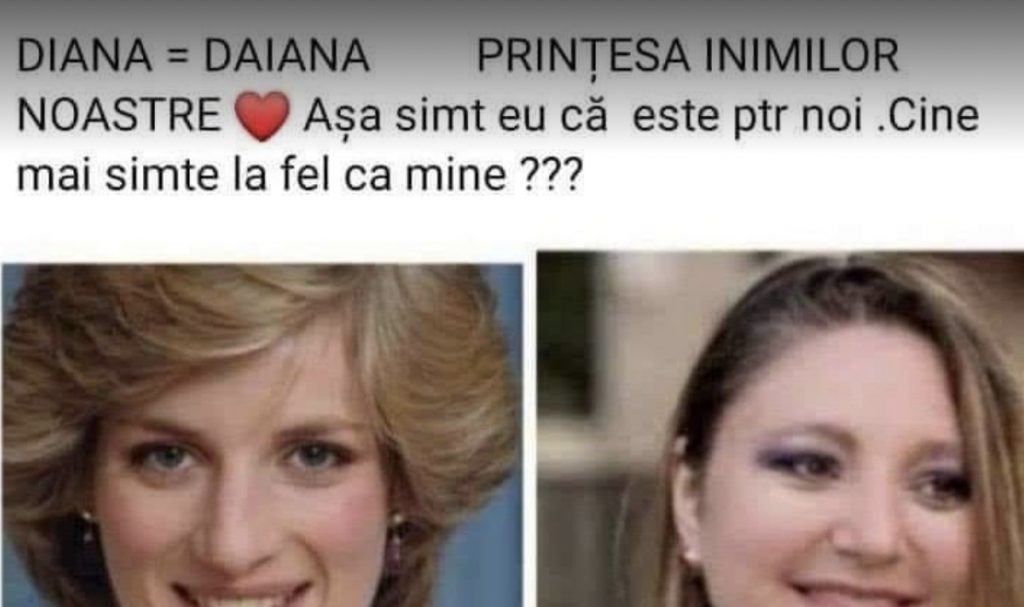This screenshot has width=1024, height=607.
Task: Click the words este ptr noi
Action: coord(748,118)
